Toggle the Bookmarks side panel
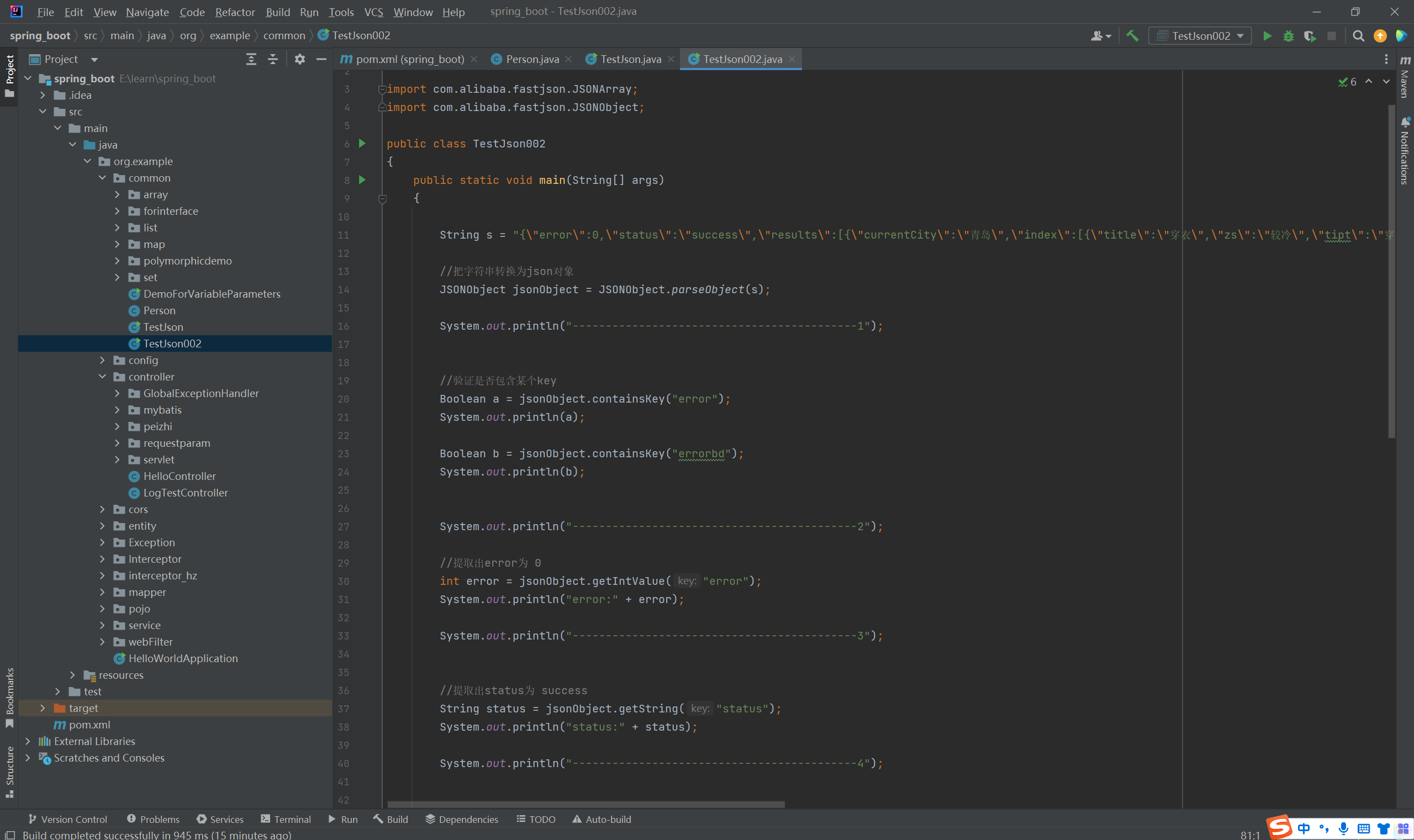 [x=9, y=698]
